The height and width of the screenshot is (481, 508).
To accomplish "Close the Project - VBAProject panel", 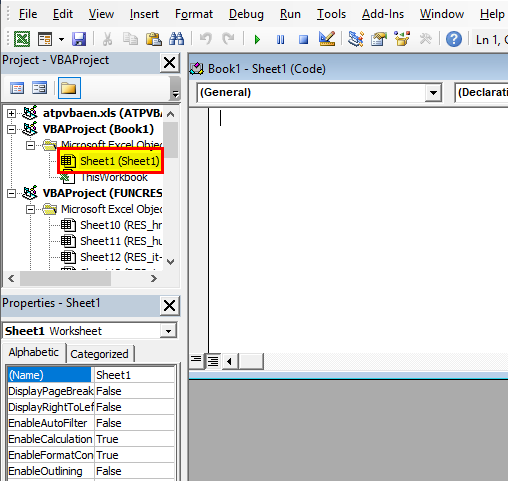I will click(x=170, y=62).
